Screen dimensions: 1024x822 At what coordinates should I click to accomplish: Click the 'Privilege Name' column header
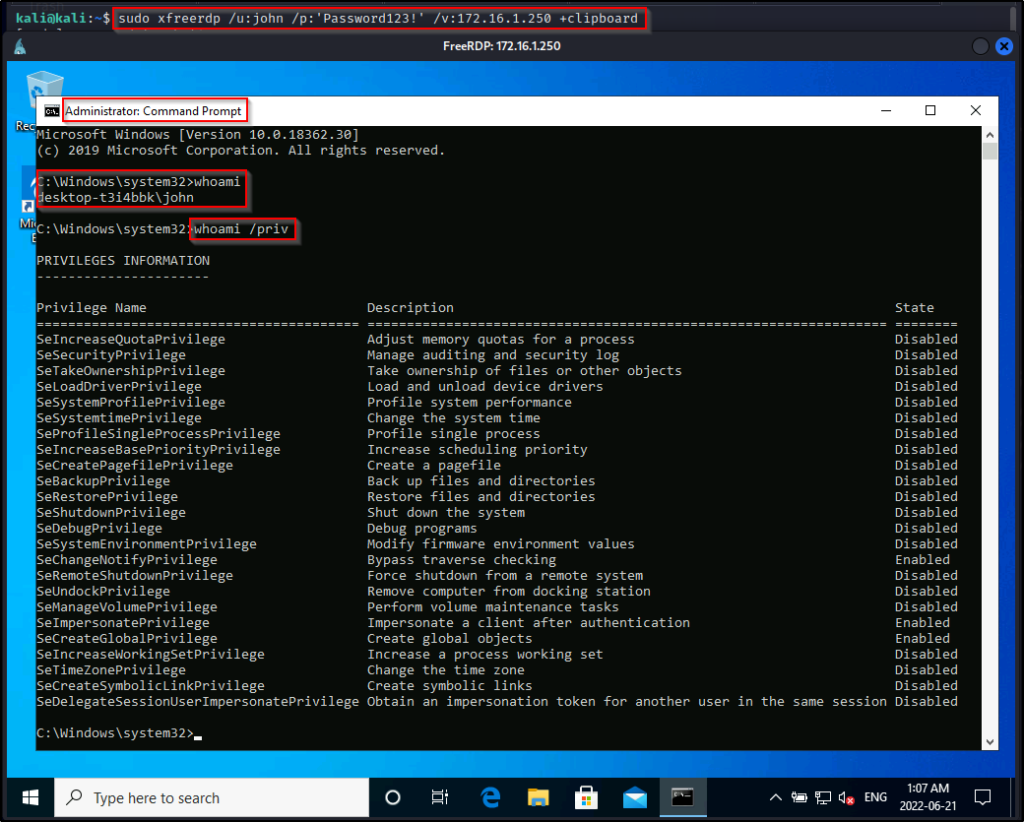tap(91, 308)
